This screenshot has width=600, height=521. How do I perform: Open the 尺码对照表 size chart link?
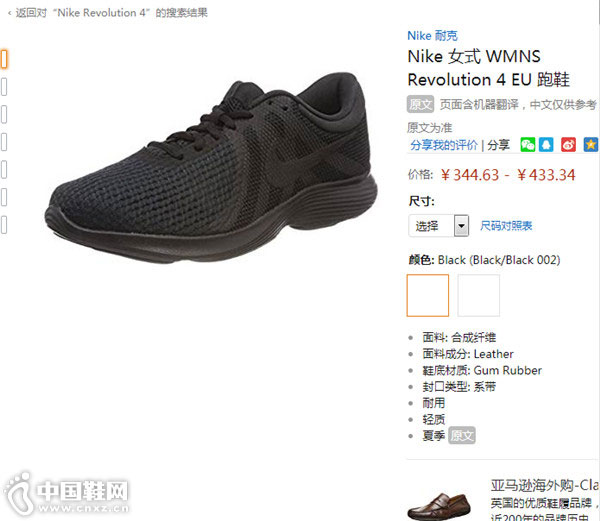tap(506, 226)
